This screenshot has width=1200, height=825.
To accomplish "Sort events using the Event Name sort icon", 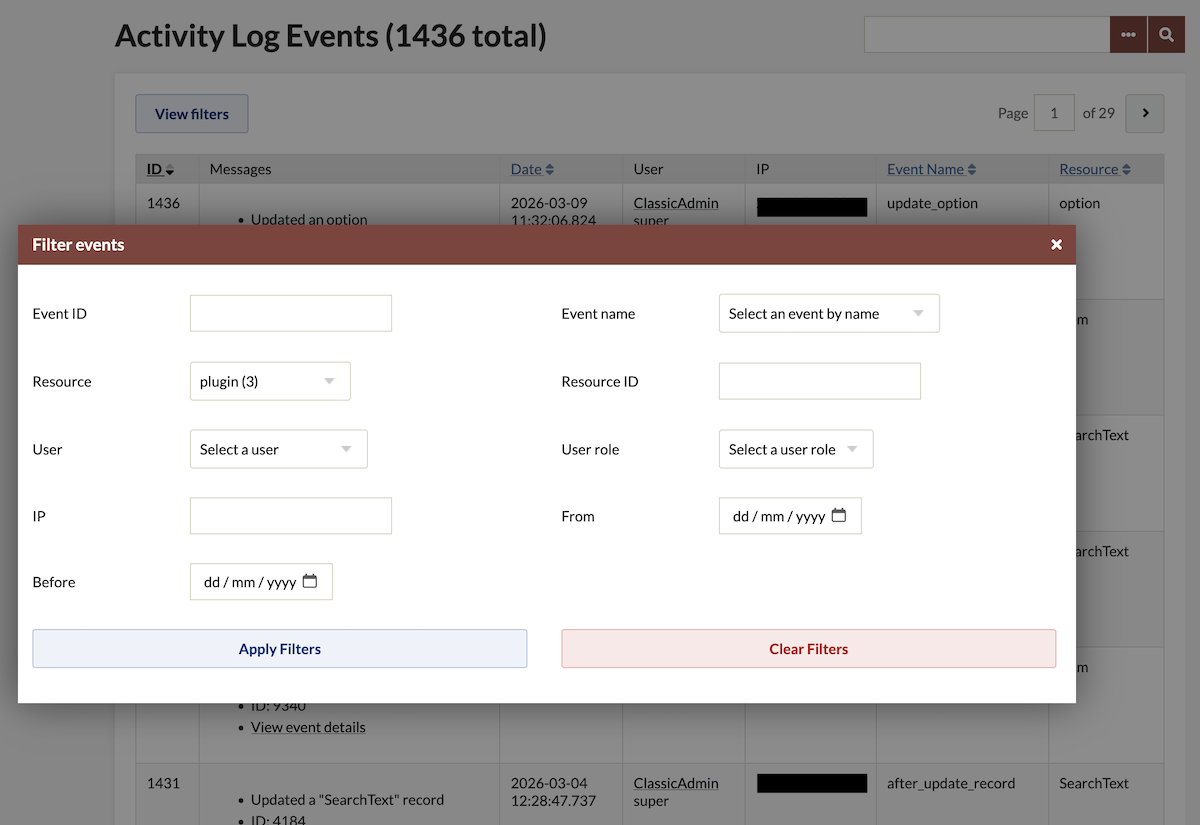I will 971,168.
